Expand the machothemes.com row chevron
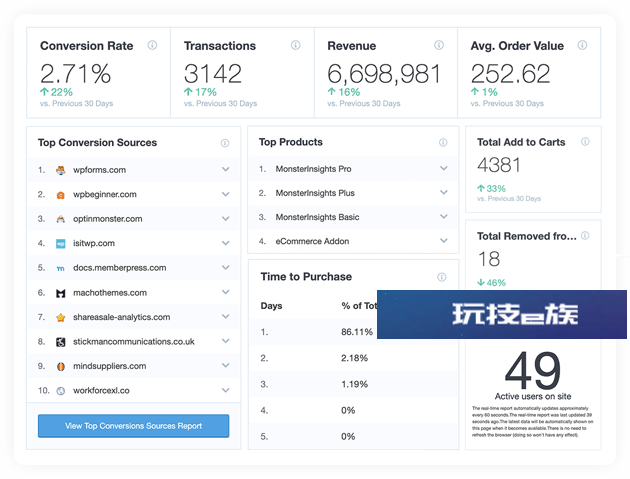The width and height of the screenshot is (630, 479). pos(226,292)
